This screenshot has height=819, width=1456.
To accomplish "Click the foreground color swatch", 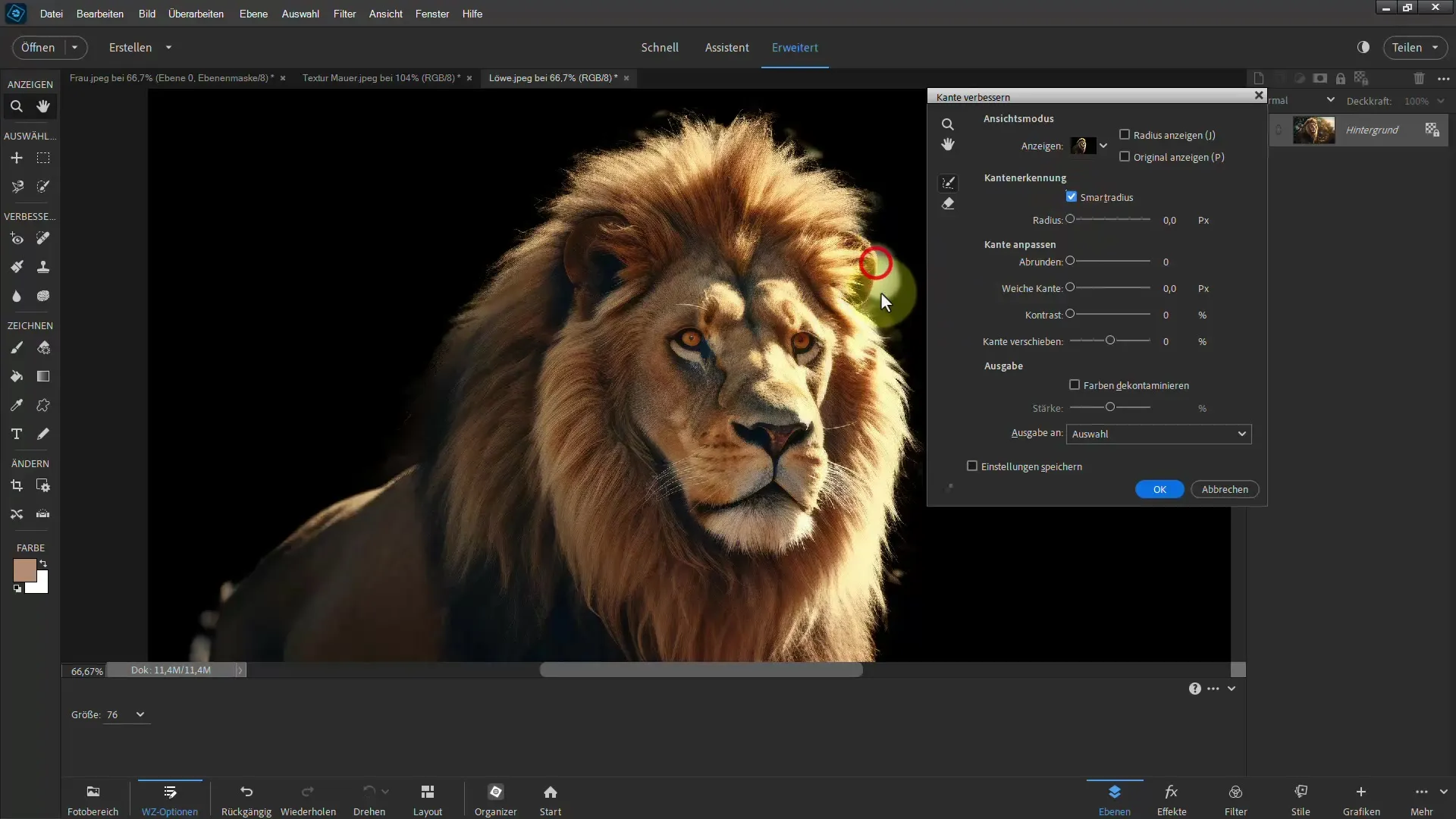I will [x=24, y=570].
